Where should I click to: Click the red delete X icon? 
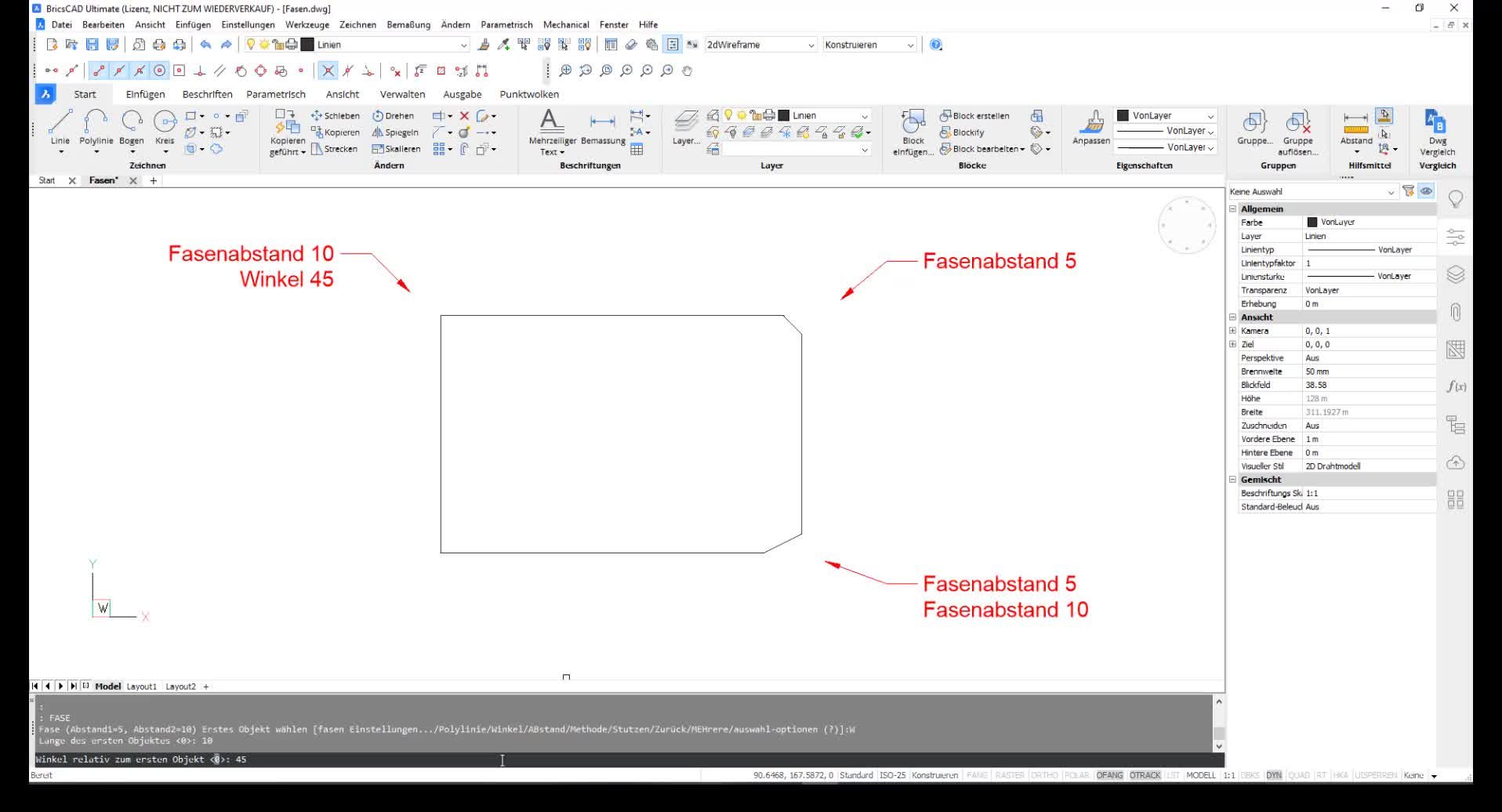point(464,115)
